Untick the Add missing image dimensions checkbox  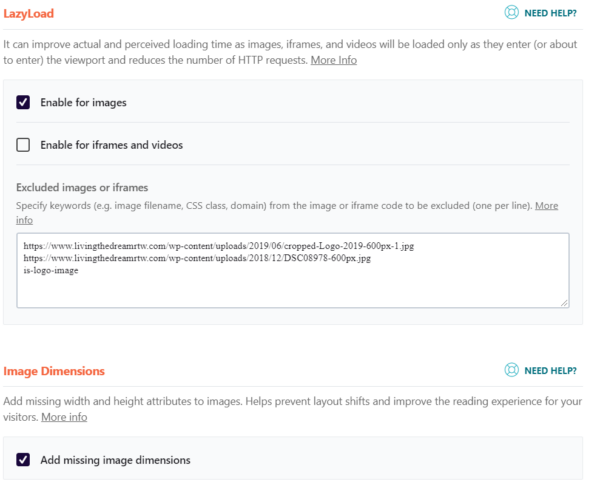click(x=23, y=460)
